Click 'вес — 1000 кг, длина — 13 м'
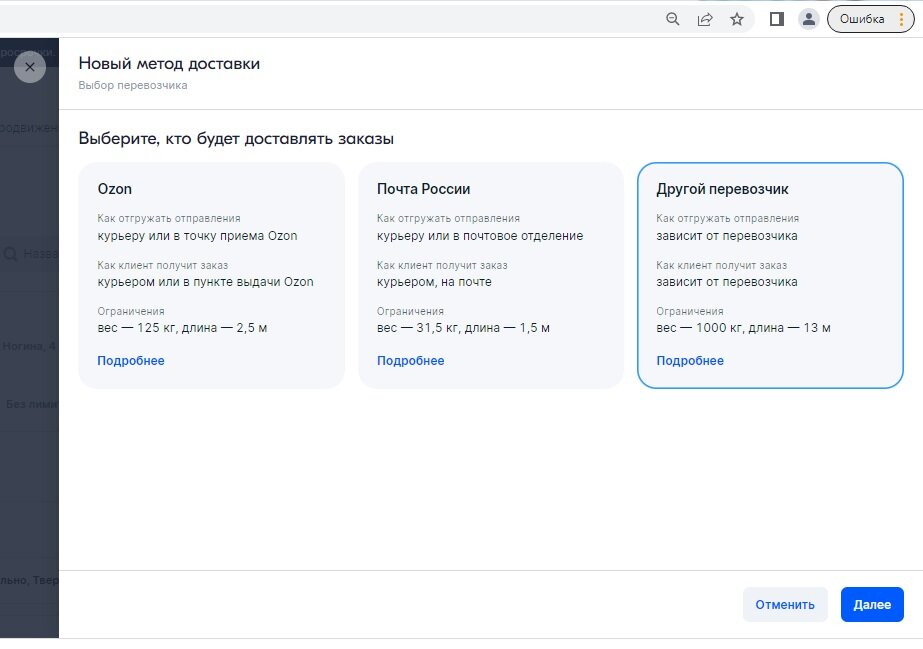This screenshot has height=649, width=923. pos(743,328)
